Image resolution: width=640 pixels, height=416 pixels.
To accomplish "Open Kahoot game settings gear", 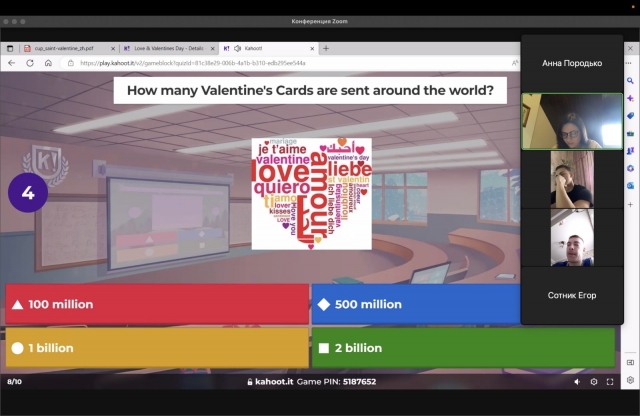I will pos(594,382).
